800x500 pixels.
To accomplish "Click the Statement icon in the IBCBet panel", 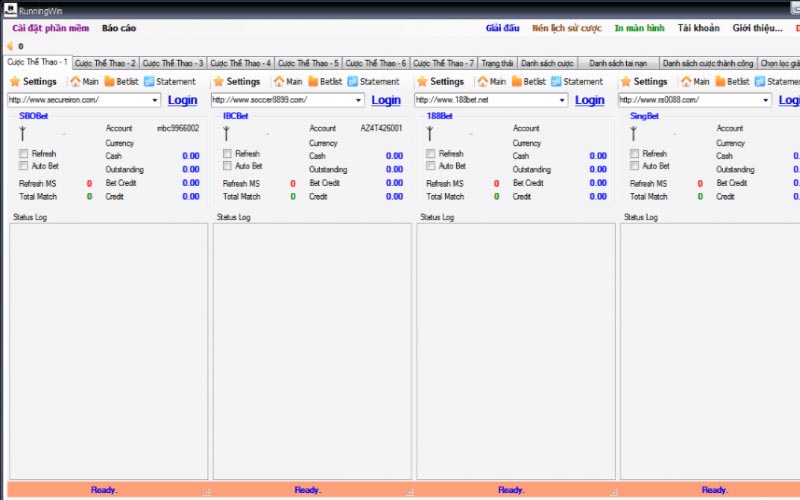I will 353,81.
